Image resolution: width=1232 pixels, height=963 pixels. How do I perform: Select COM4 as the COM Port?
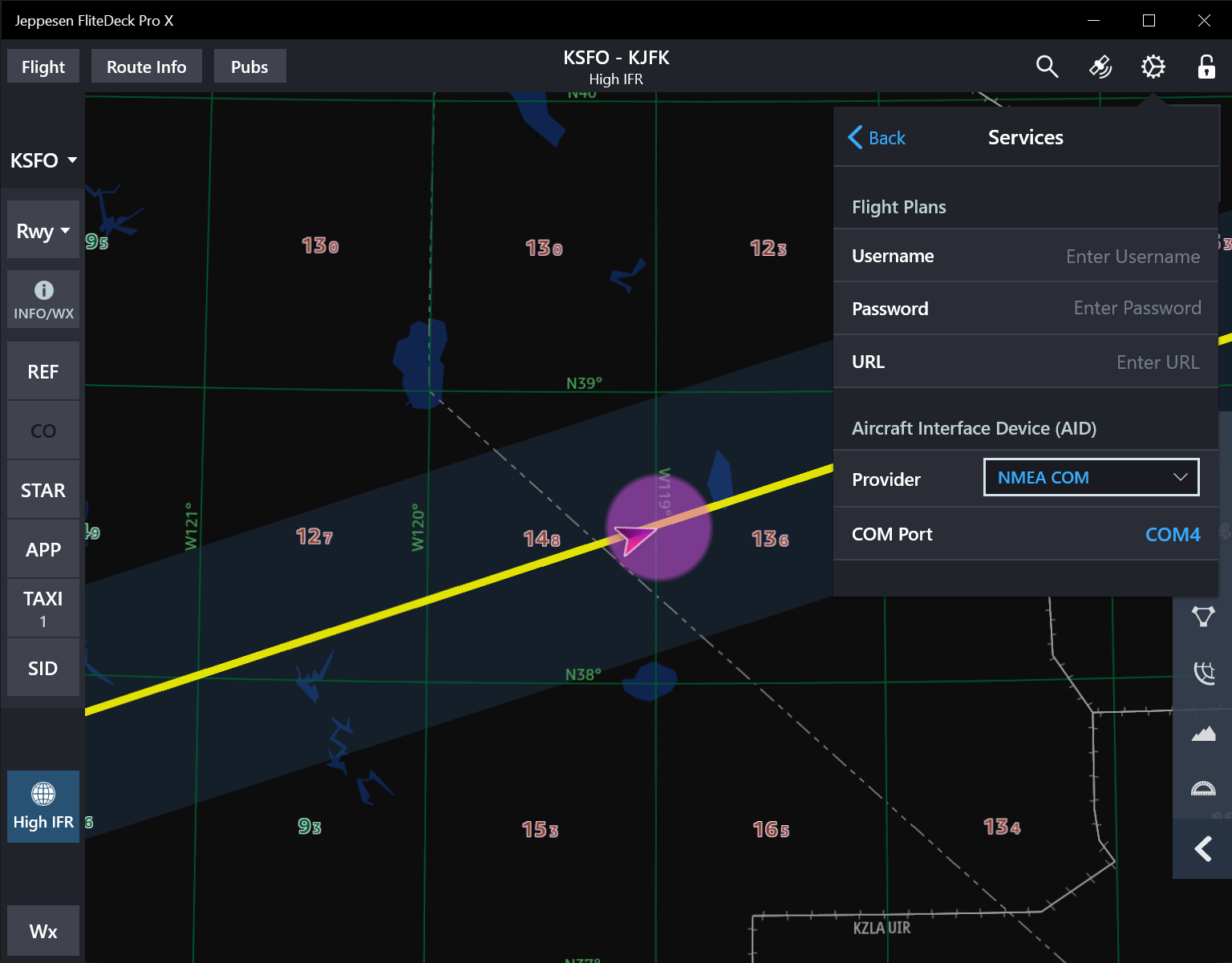click(x=1172, y=535)
